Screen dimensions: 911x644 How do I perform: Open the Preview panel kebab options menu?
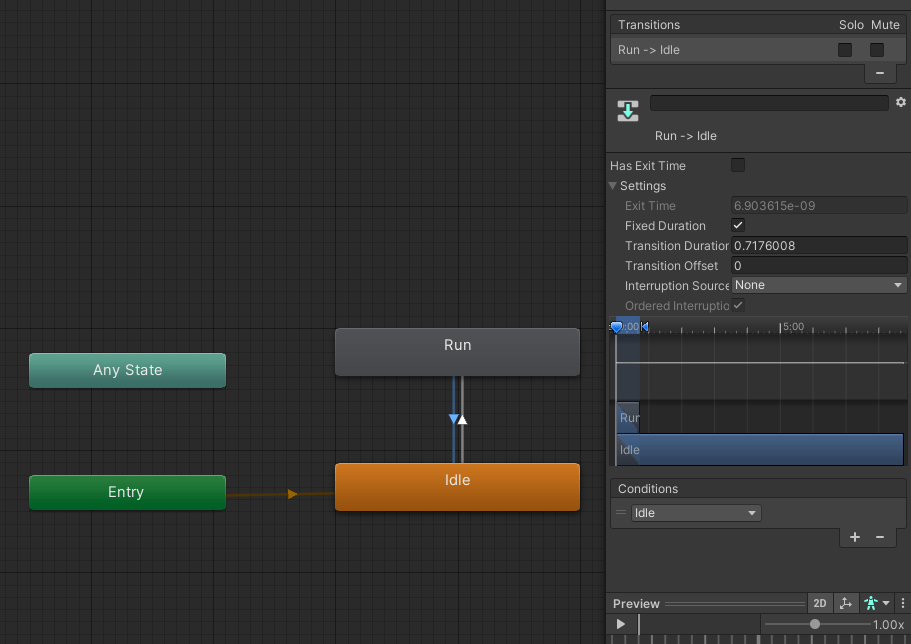coord(903,603)
